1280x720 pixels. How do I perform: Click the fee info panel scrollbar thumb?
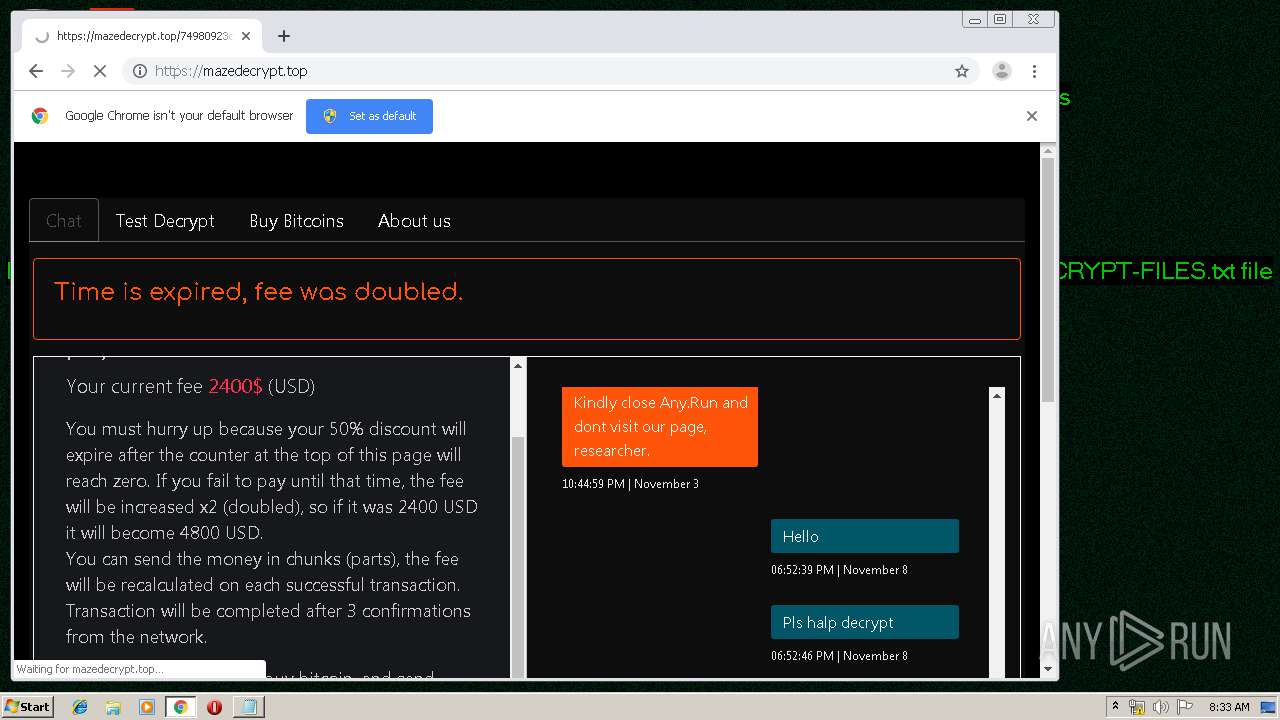518,557
